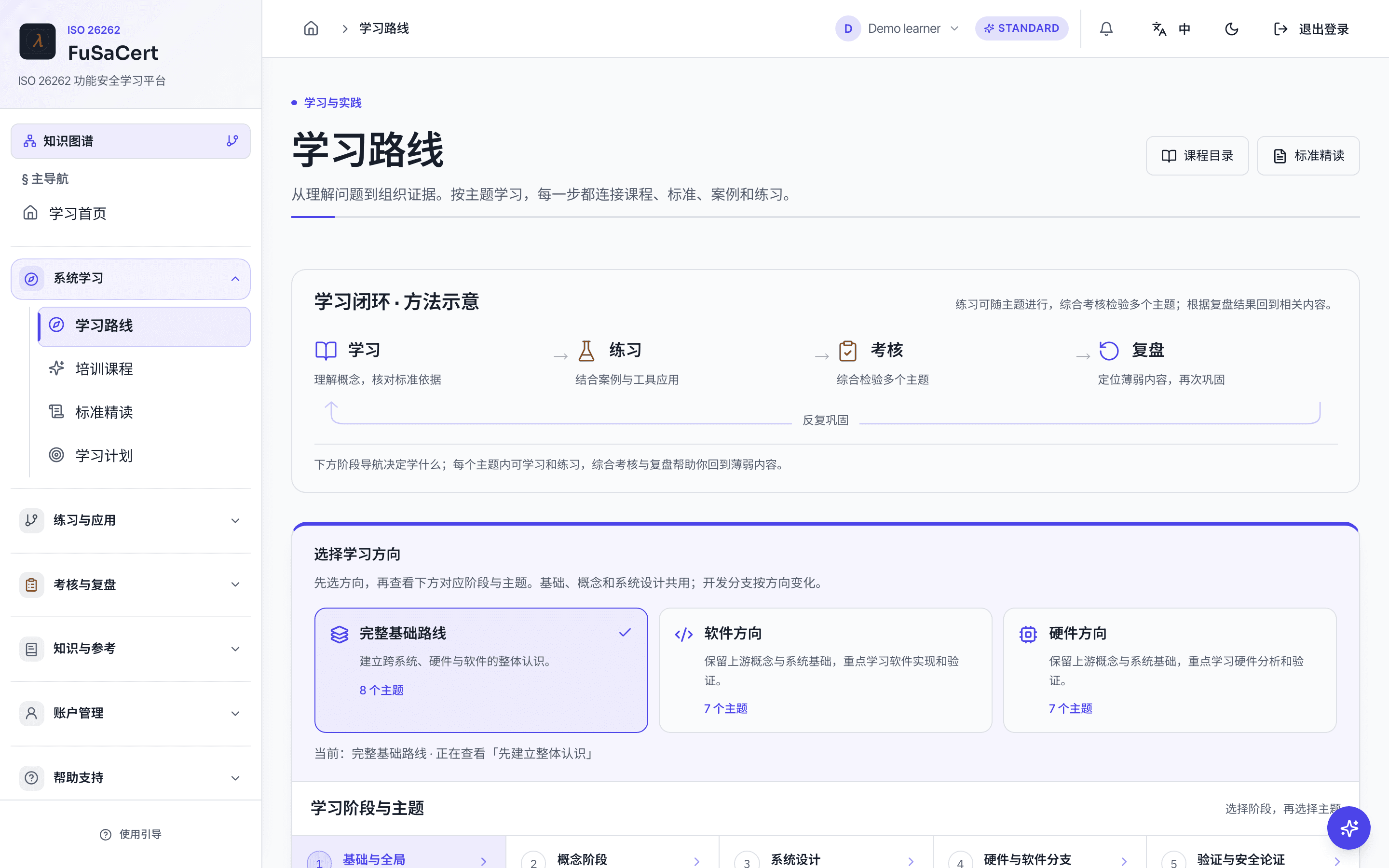Expand the 知识与参考 section
1389x868 pixels.
click(x=130, y=649)
